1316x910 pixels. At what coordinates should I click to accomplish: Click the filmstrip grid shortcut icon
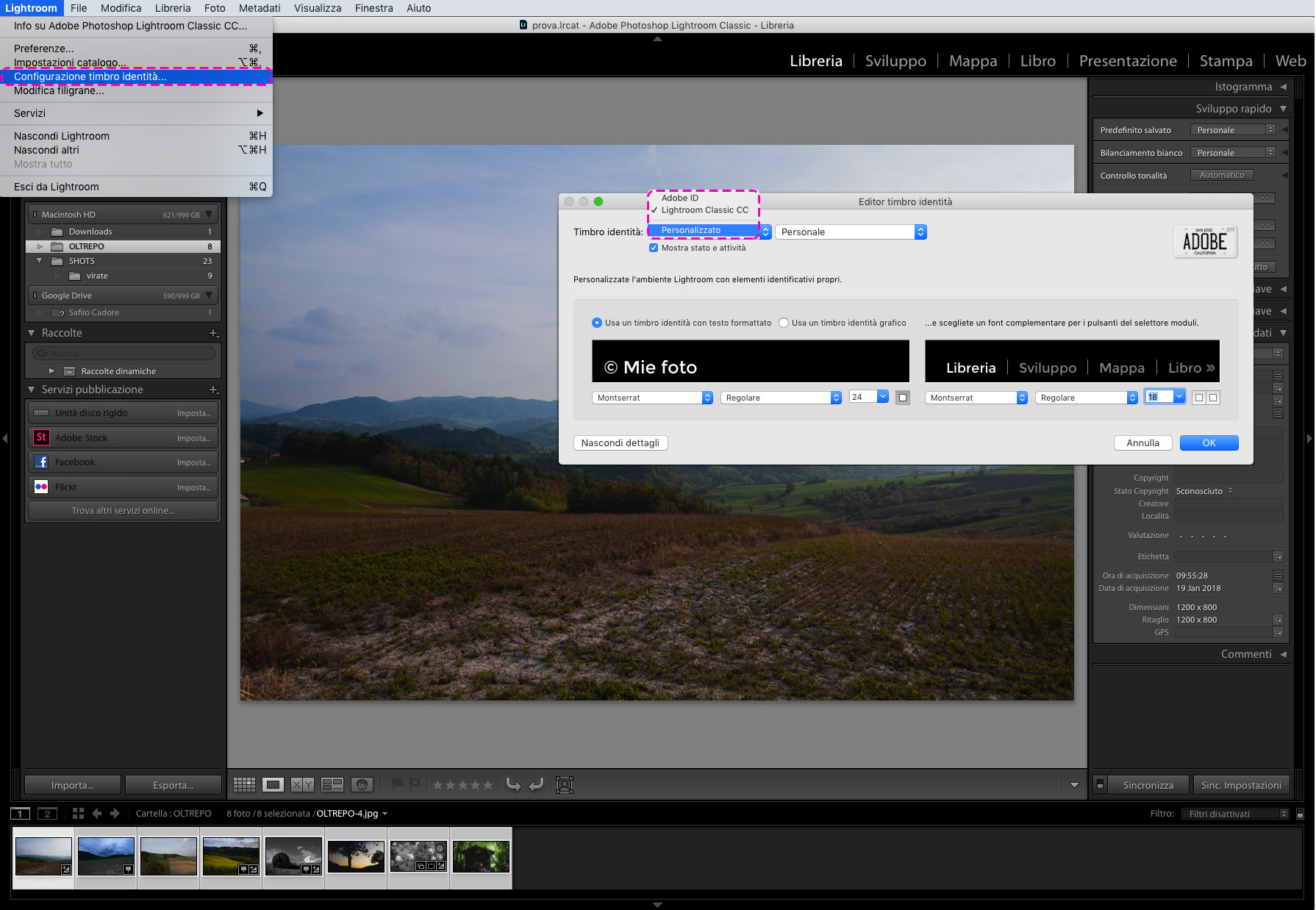(78, 814)
